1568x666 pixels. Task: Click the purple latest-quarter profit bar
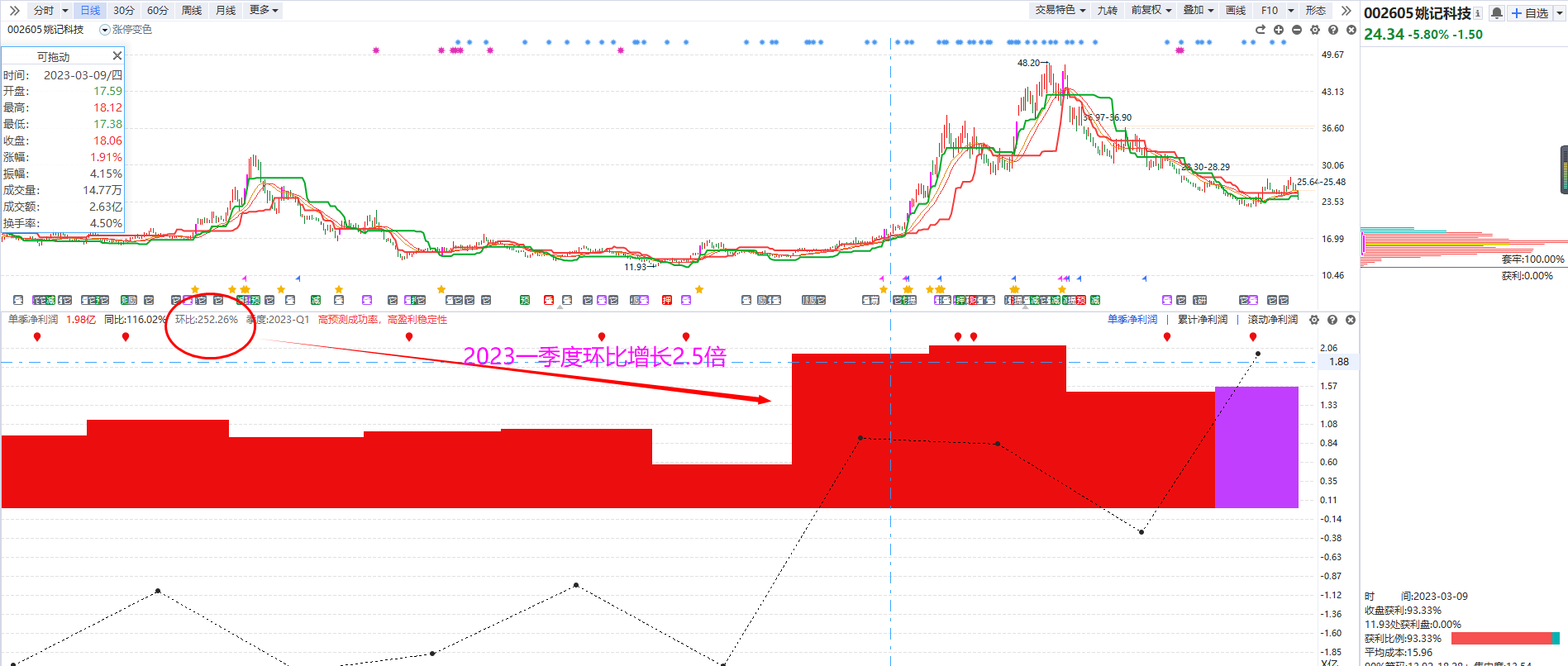(x=1256, y=447)
